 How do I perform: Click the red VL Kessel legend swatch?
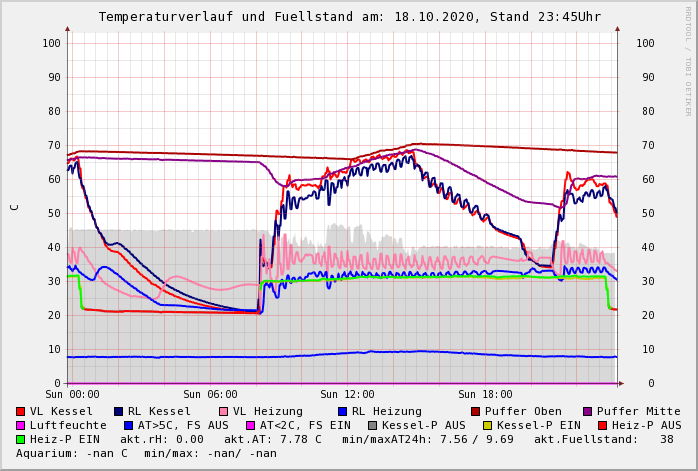(x=21, y=411)
